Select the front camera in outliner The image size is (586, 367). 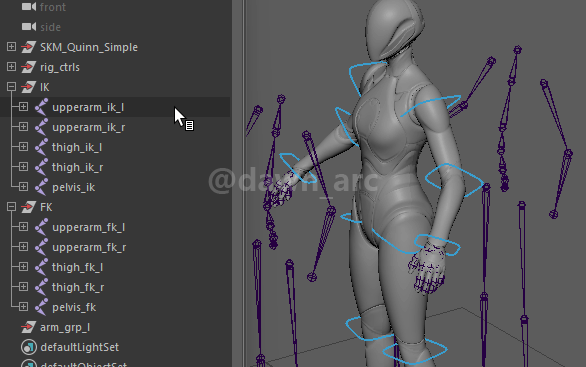53,7
